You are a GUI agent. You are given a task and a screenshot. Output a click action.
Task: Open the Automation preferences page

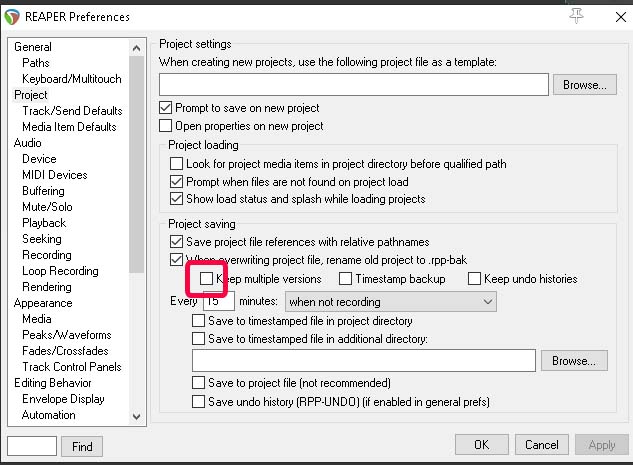(48, 415)
